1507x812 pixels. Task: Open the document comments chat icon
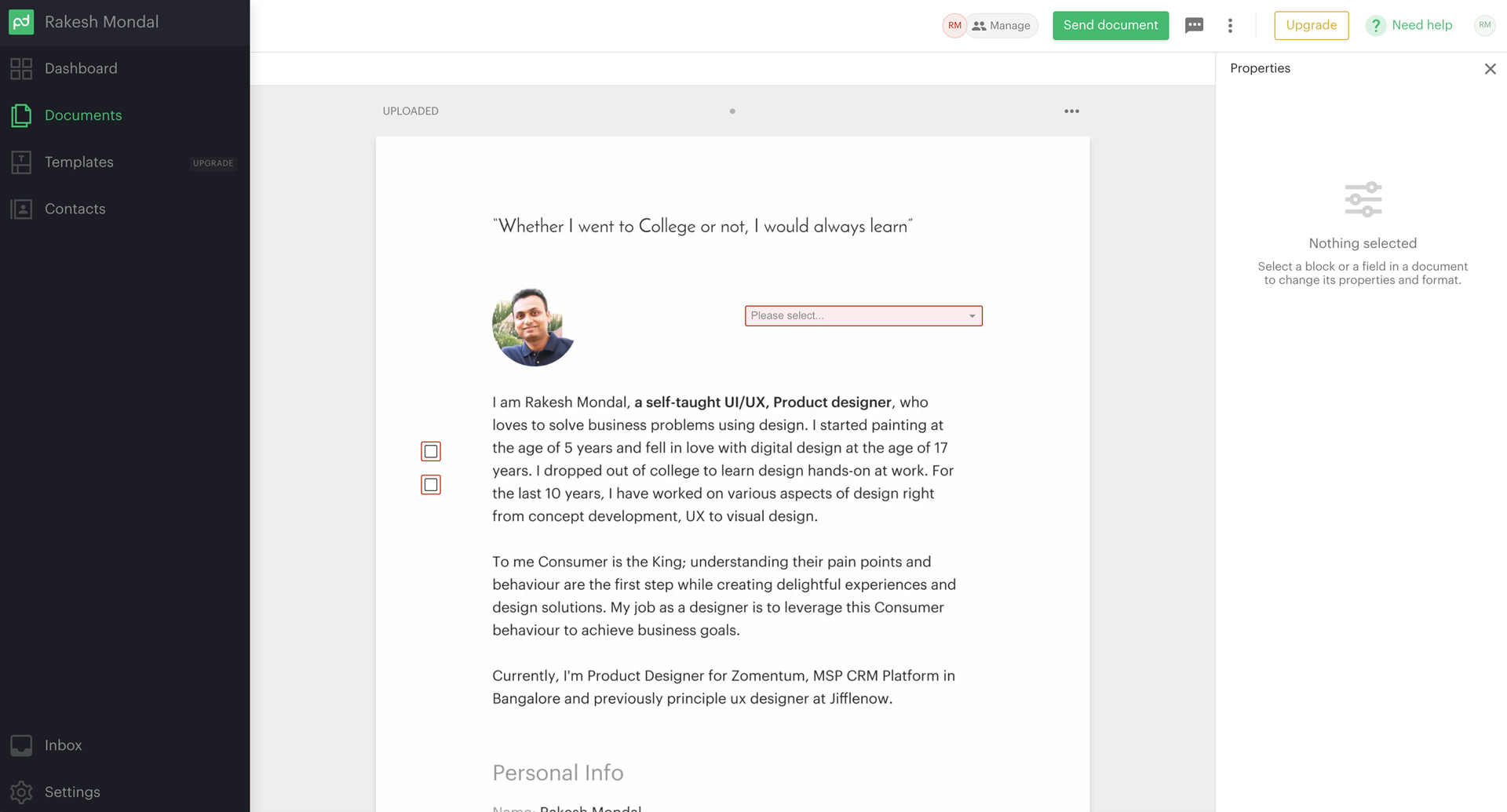(1194, 25)
